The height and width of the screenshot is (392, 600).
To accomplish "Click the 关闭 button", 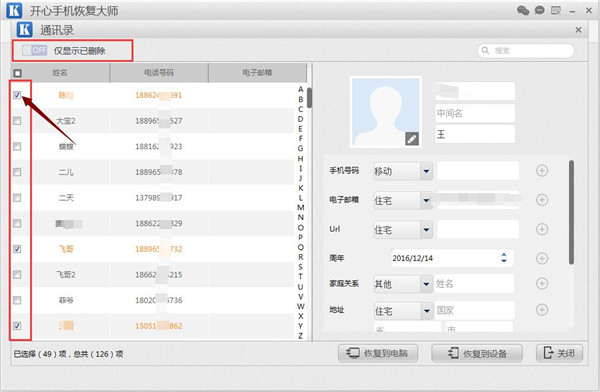I will click(x=559, y=353).
